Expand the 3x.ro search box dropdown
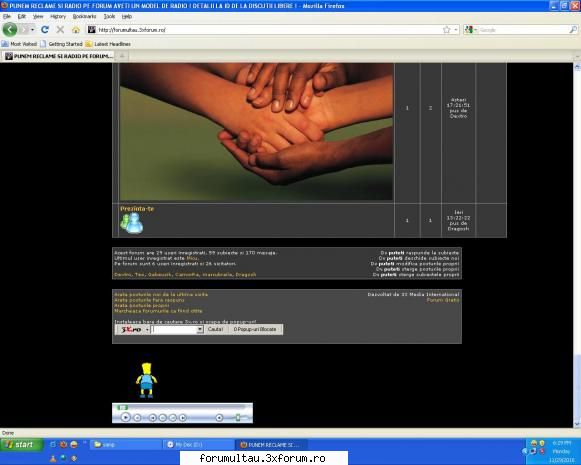 [x=200, y=329]
